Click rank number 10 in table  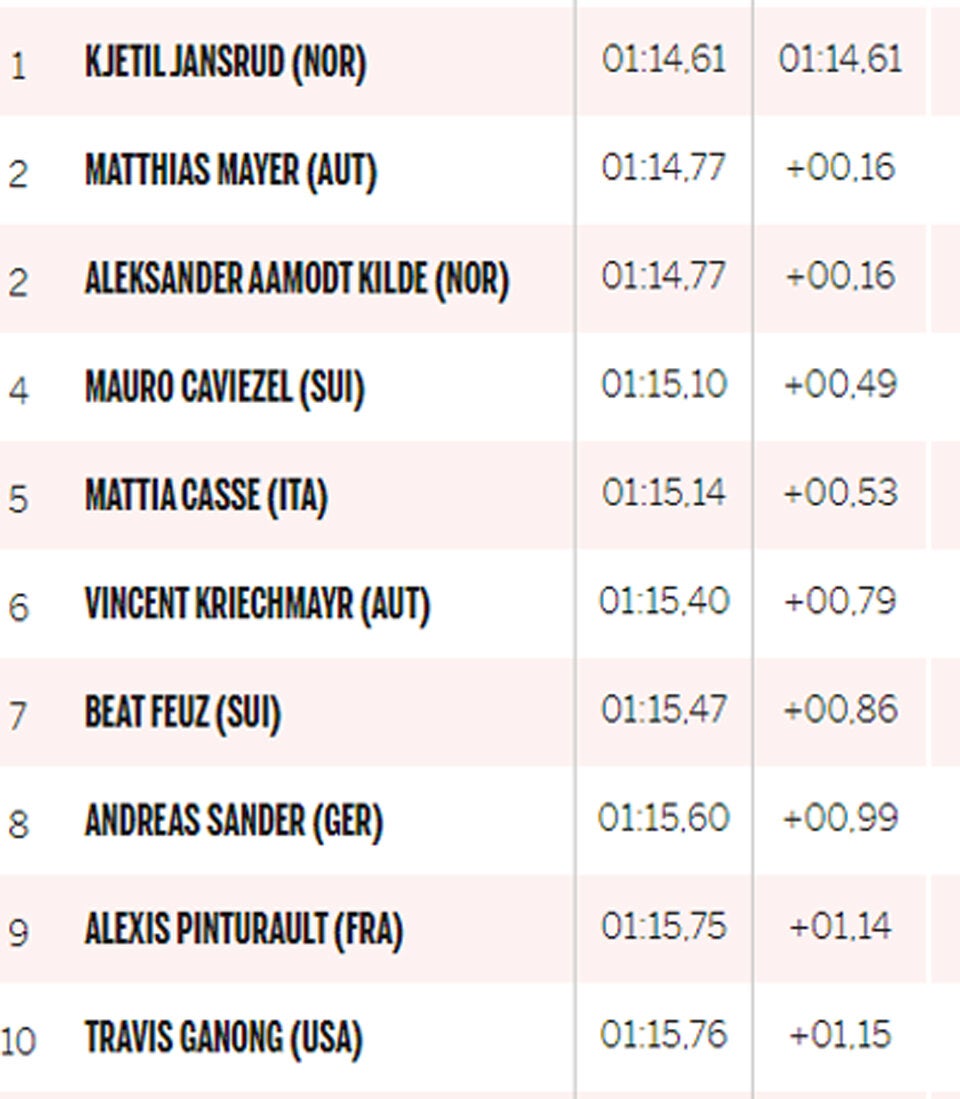[18, 1041]
